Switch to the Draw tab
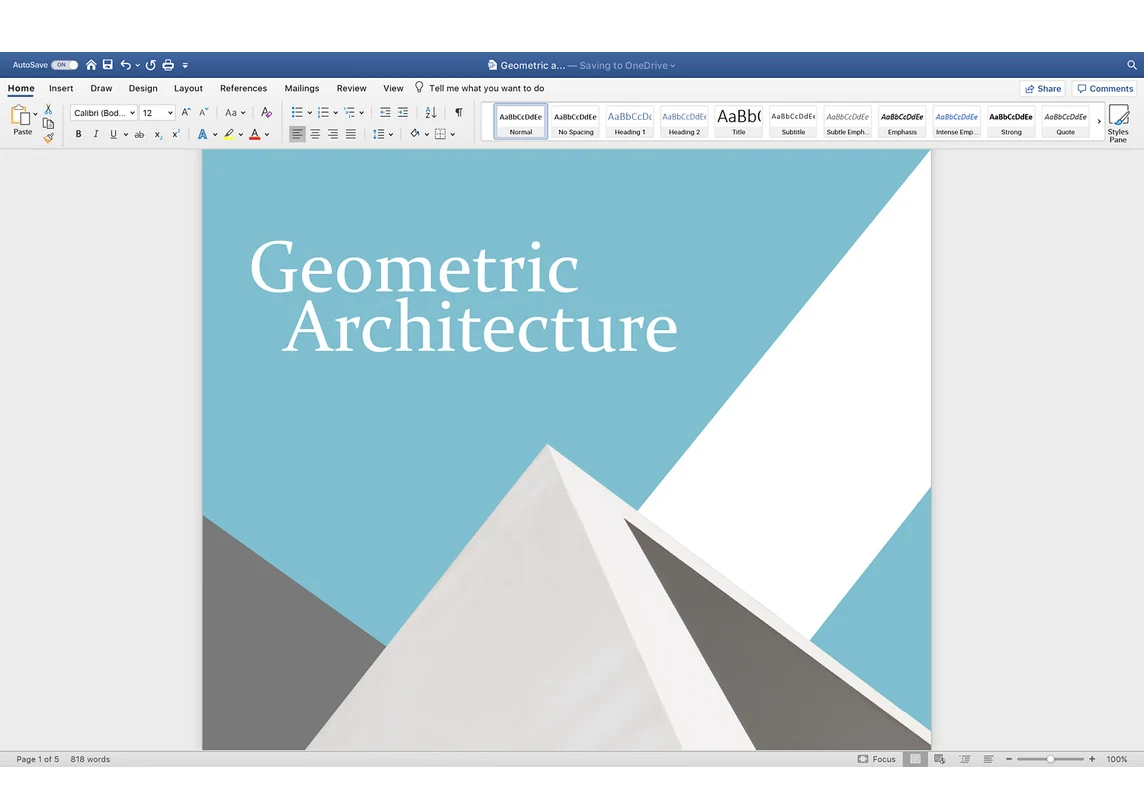This screenshot has height=812, width=1144. tap(101, 88)
